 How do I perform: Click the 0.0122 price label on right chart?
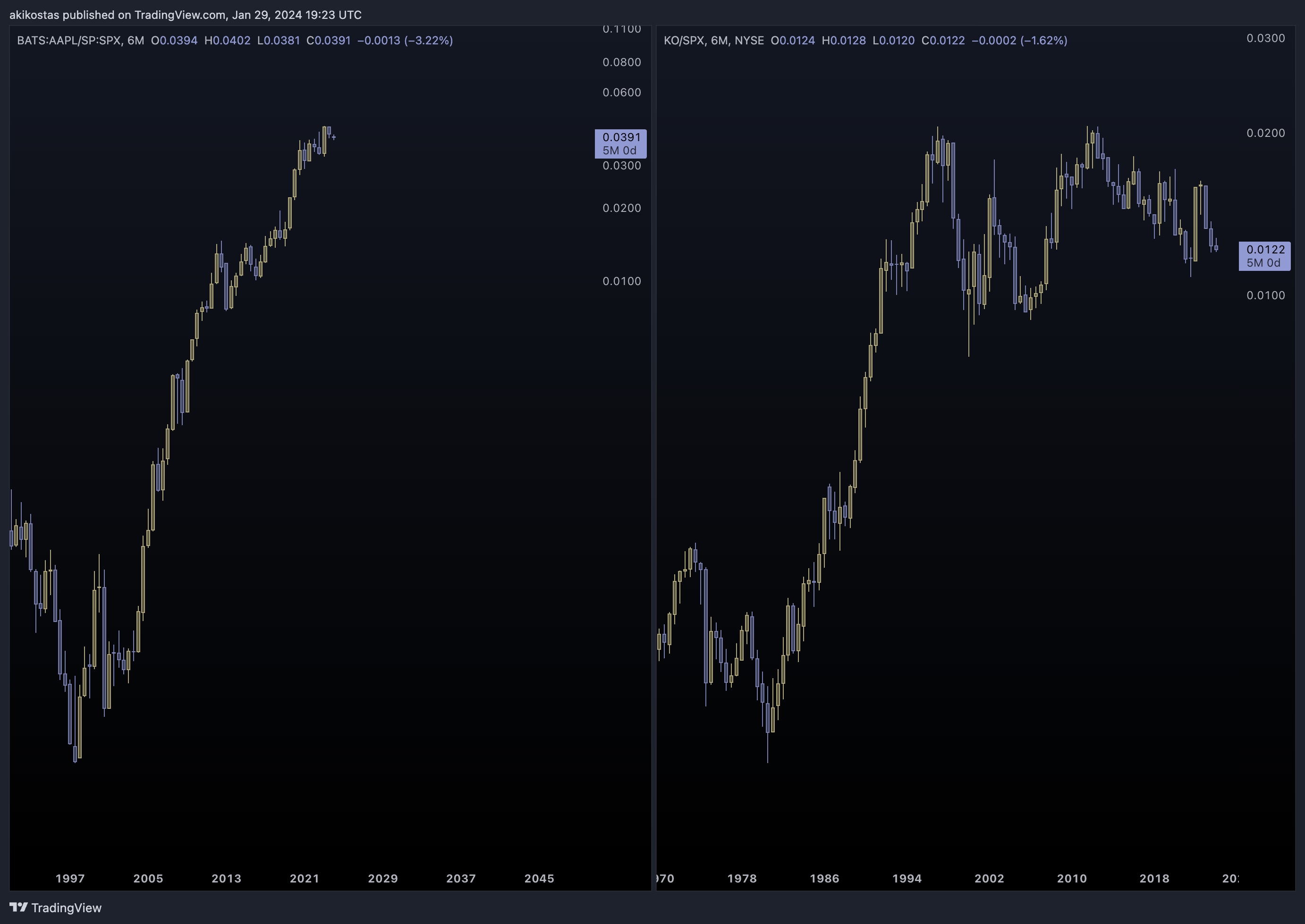pyautogui.click(x=1264, y=255)
